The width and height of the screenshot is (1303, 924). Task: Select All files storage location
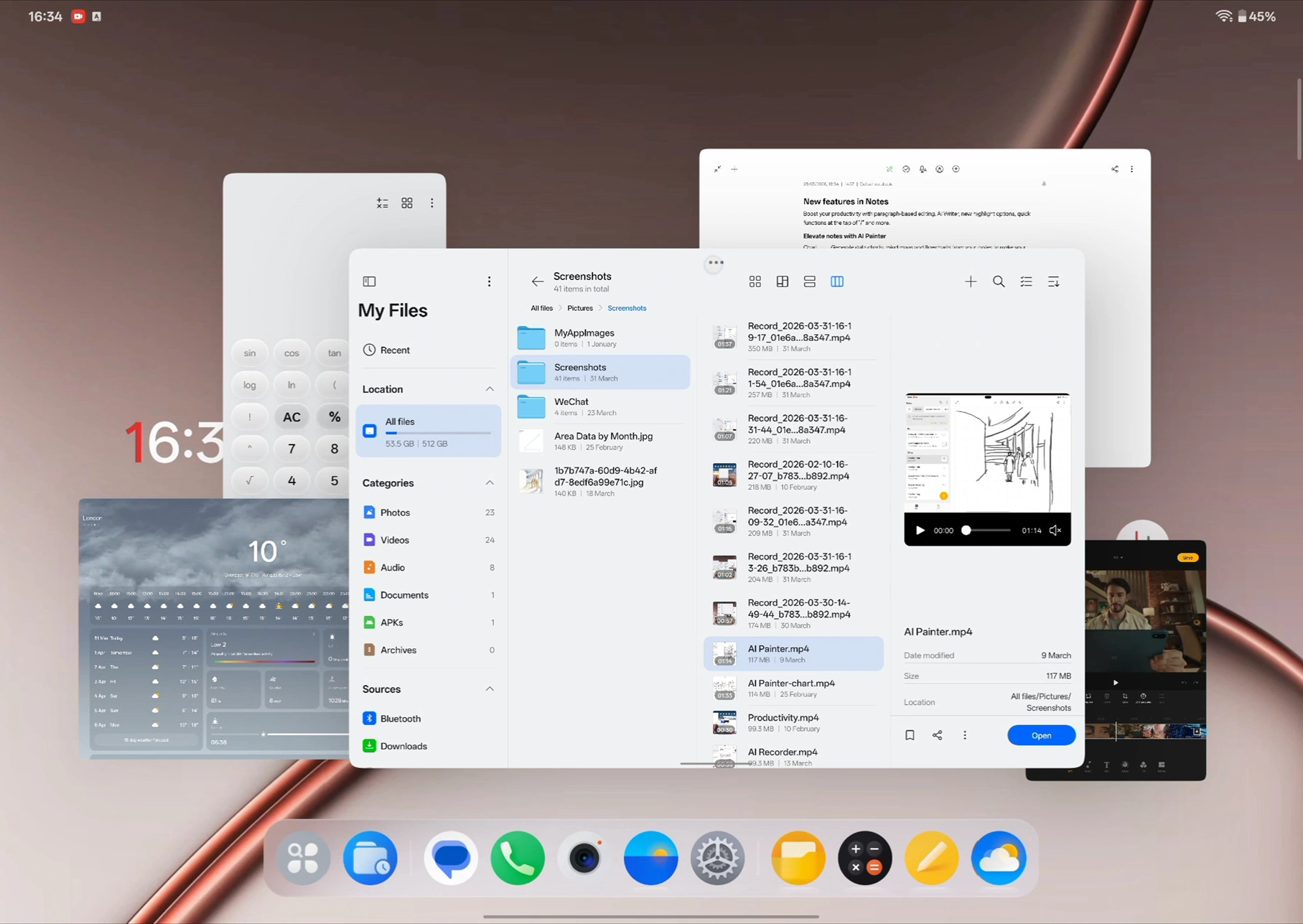(x=428, y=431)
